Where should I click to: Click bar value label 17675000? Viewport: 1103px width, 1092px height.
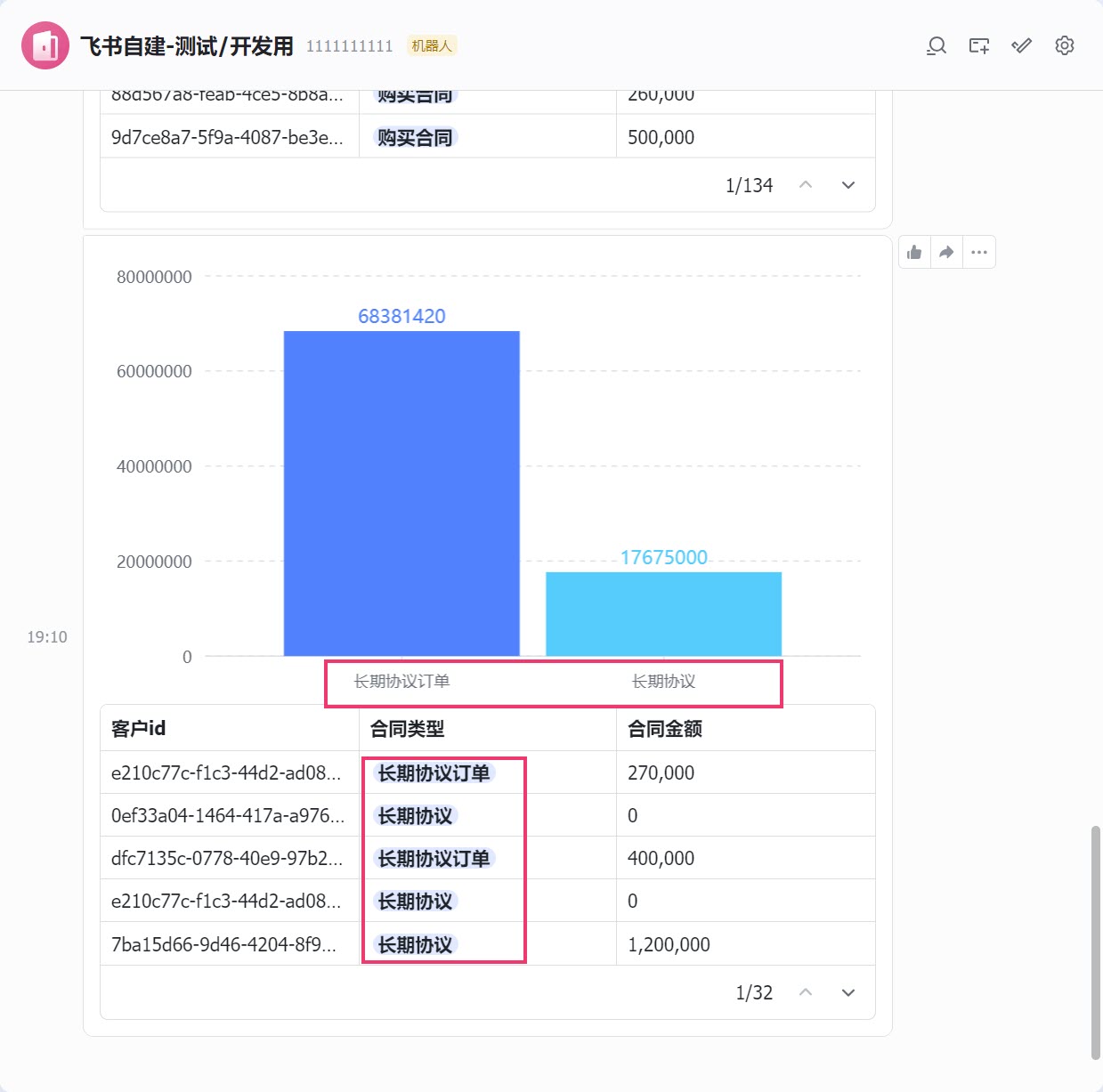point(664,557)
